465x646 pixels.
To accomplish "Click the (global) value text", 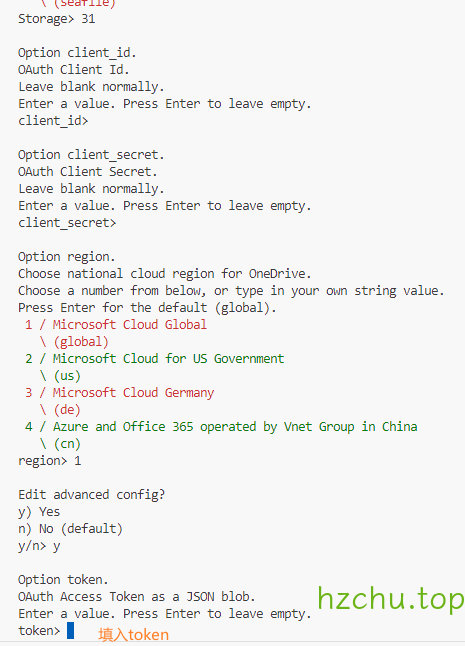I will click(81, 342).
